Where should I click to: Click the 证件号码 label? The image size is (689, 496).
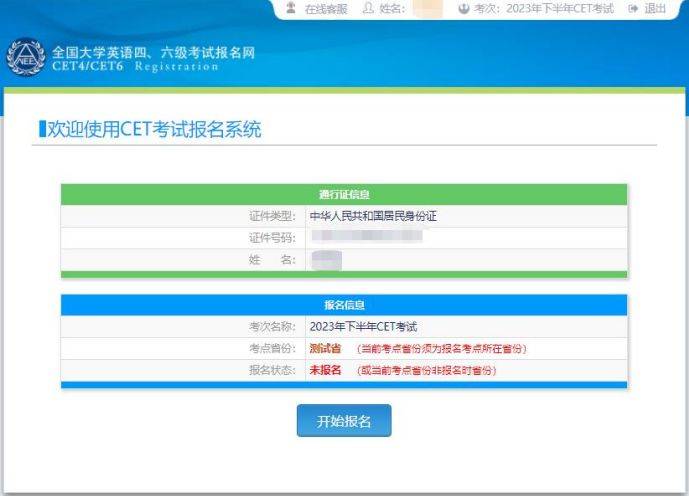[272, 238]
